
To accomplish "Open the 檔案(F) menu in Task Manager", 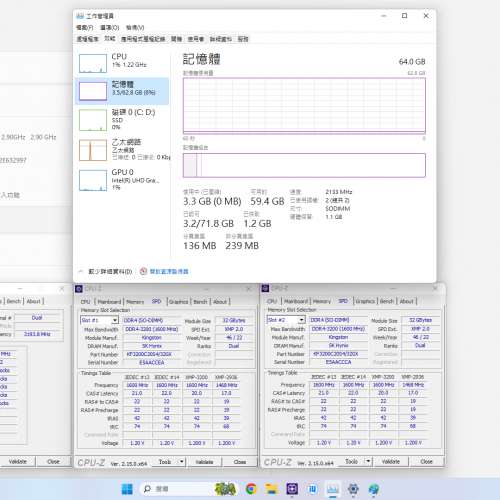I will 84,28.
